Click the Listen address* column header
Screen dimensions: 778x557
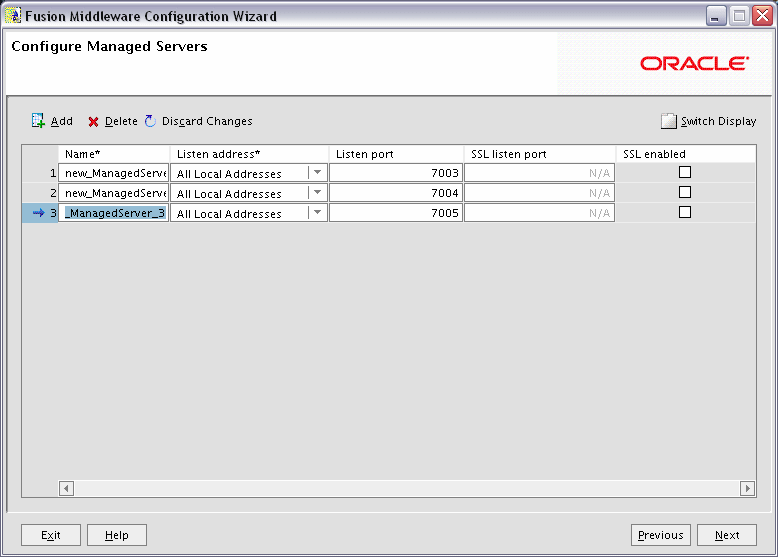click(x=249, y=154)
